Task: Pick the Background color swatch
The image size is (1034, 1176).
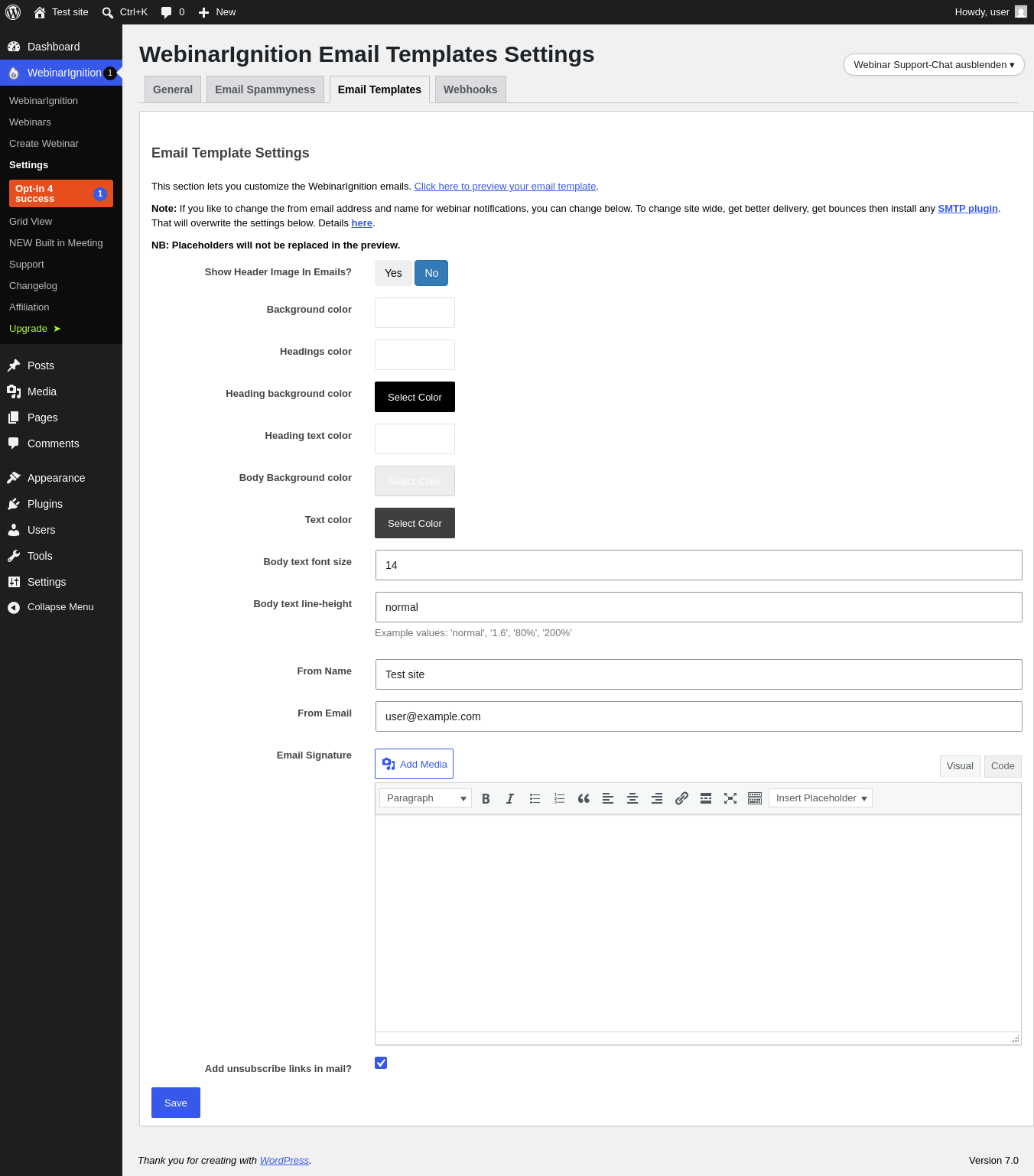Action: click(415, 313)
